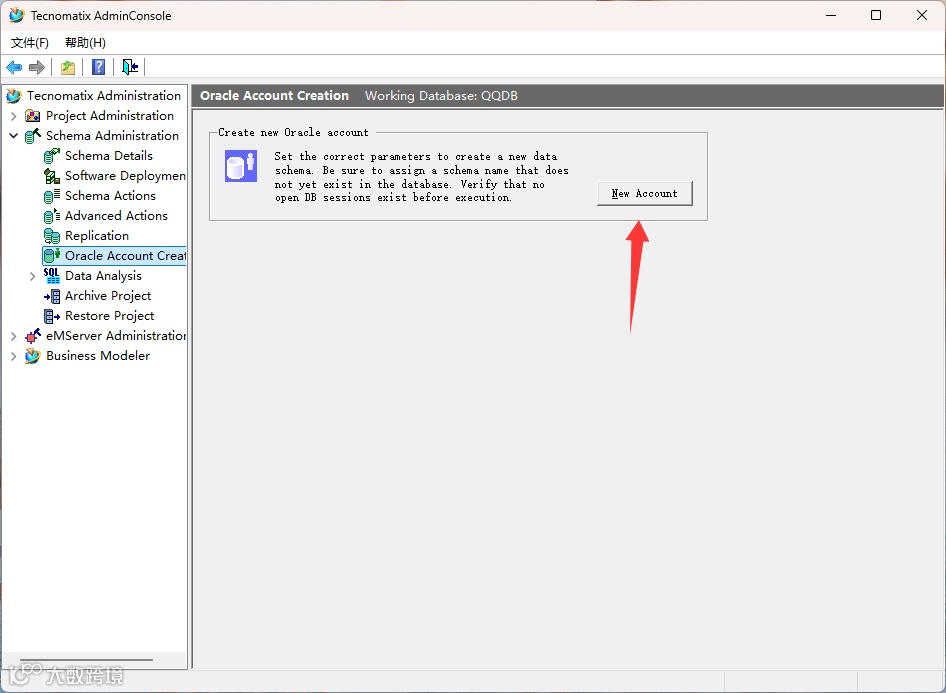Select Schema Actions tree item
The height and width of the screenshot is (693, 946).
pyautogui.click(x=110, y=196)
